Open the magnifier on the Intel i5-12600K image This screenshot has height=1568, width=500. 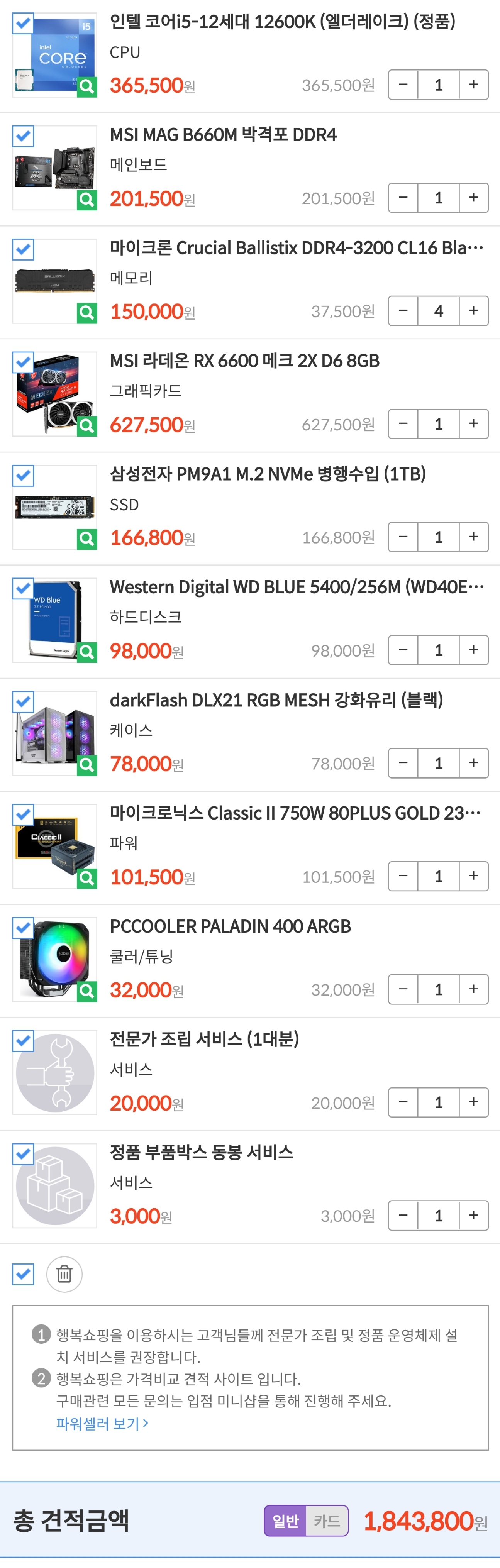(x=87, y=86)
